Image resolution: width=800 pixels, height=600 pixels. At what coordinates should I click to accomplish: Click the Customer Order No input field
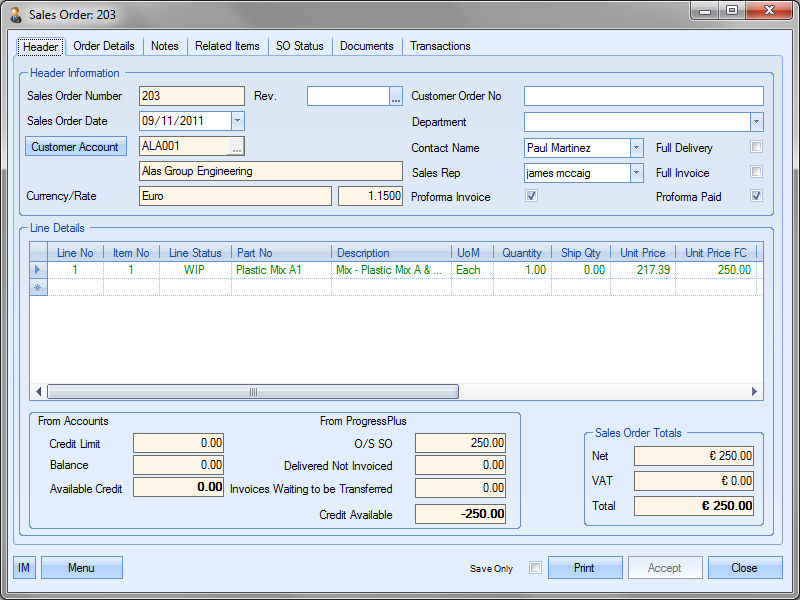[643, 97]
